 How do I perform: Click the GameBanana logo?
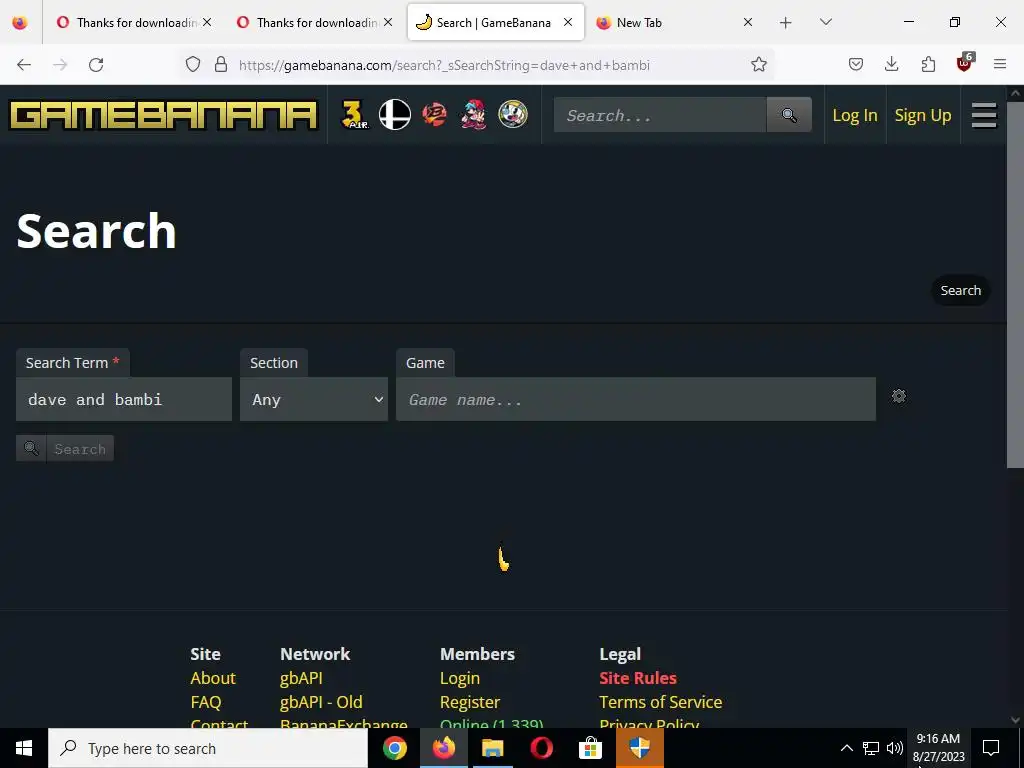(x=163, y=116)
